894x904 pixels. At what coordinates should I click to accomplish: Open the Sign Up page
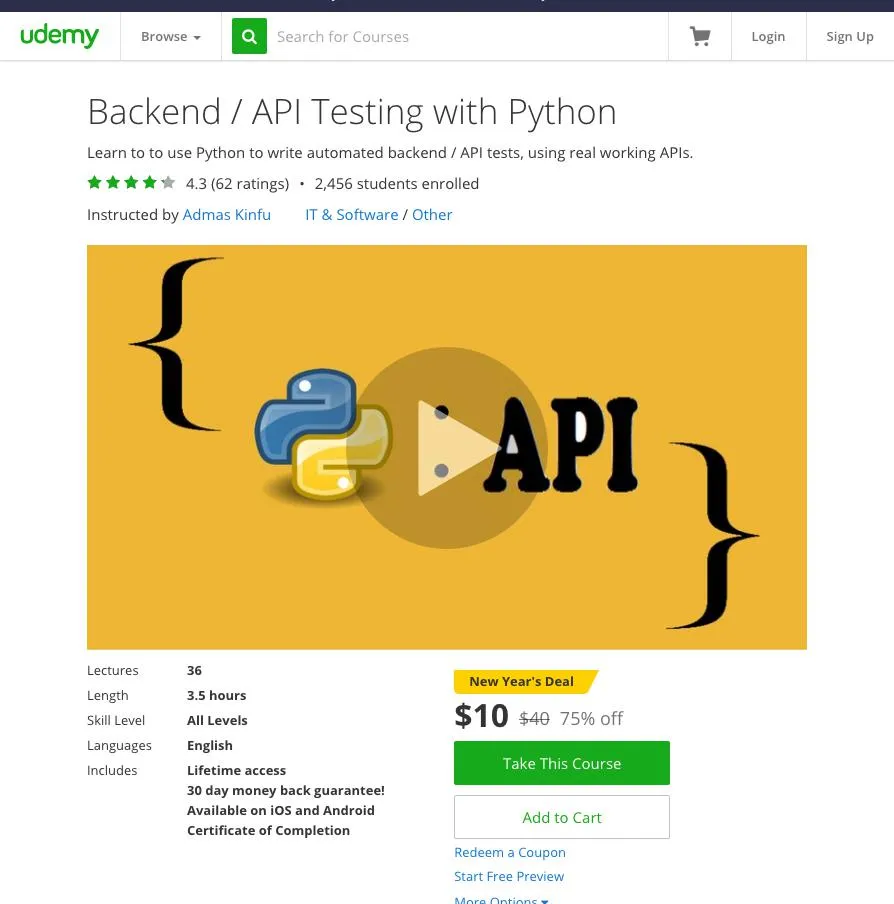[x=849, y=37]
